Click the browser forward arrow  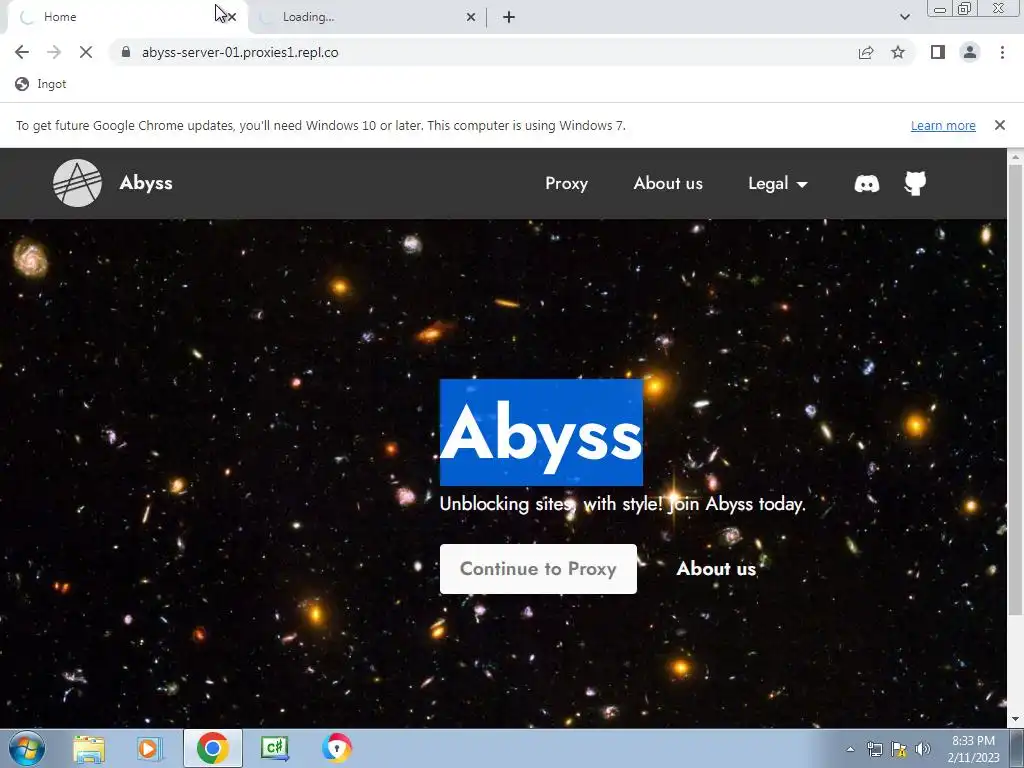coord(54,52)
